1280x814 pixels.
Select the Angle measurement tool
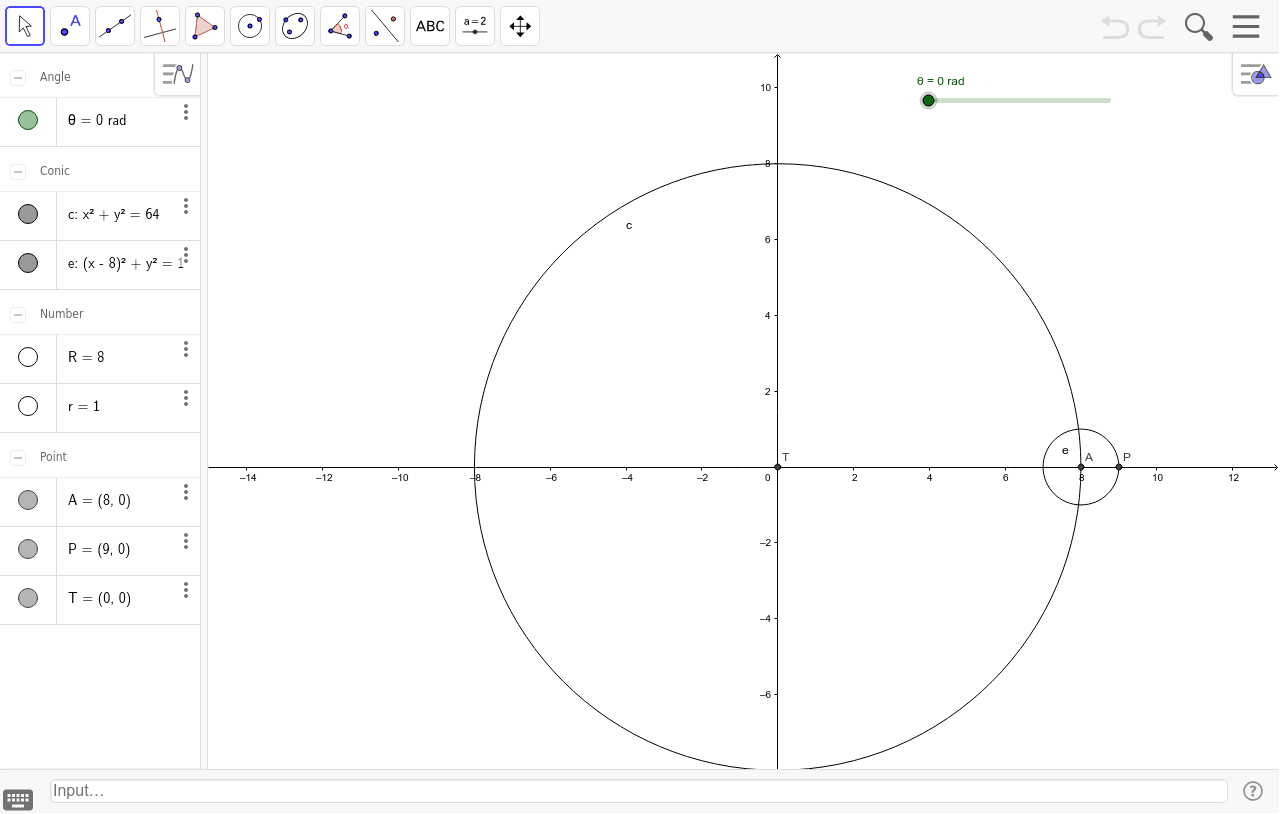click(340, 26)
